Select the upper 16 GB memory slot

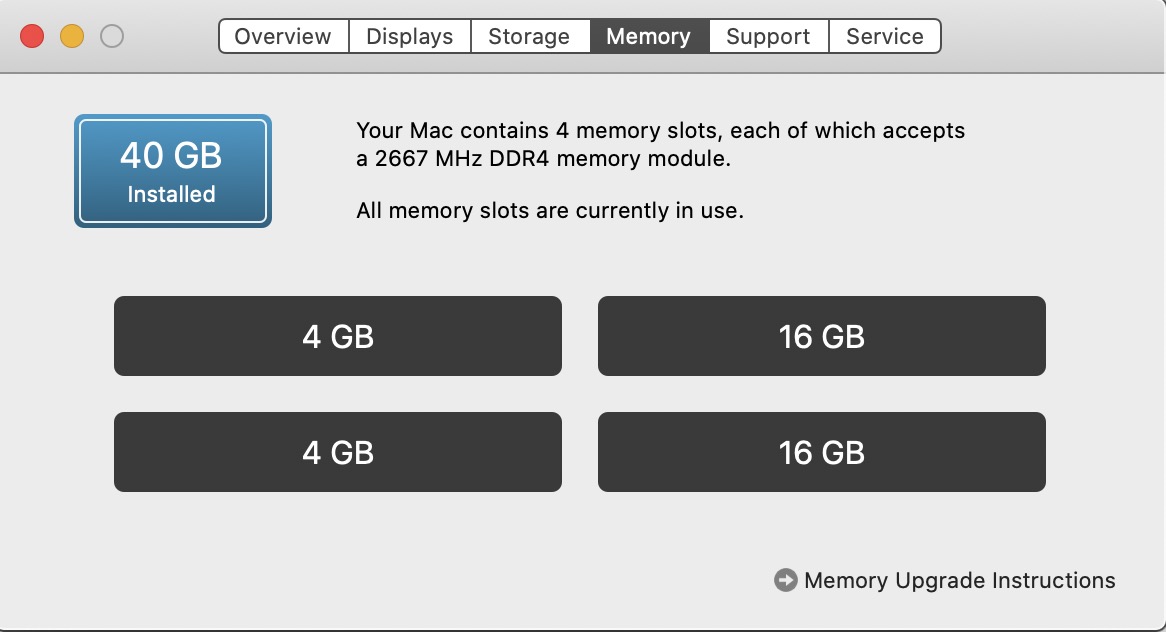[x=821, y=336]
